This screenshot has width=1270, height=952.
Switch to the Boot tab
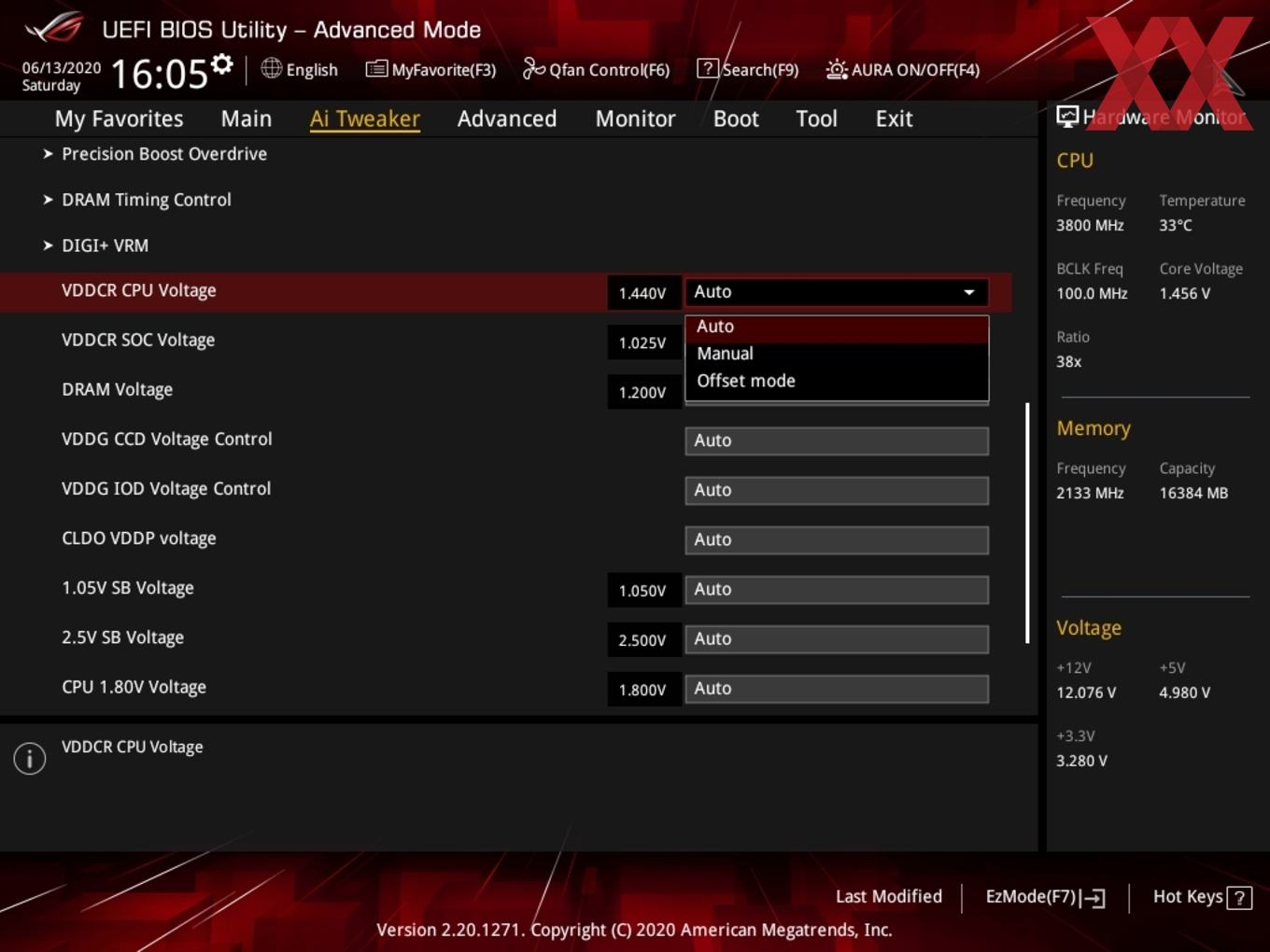[x=736, y=119]
